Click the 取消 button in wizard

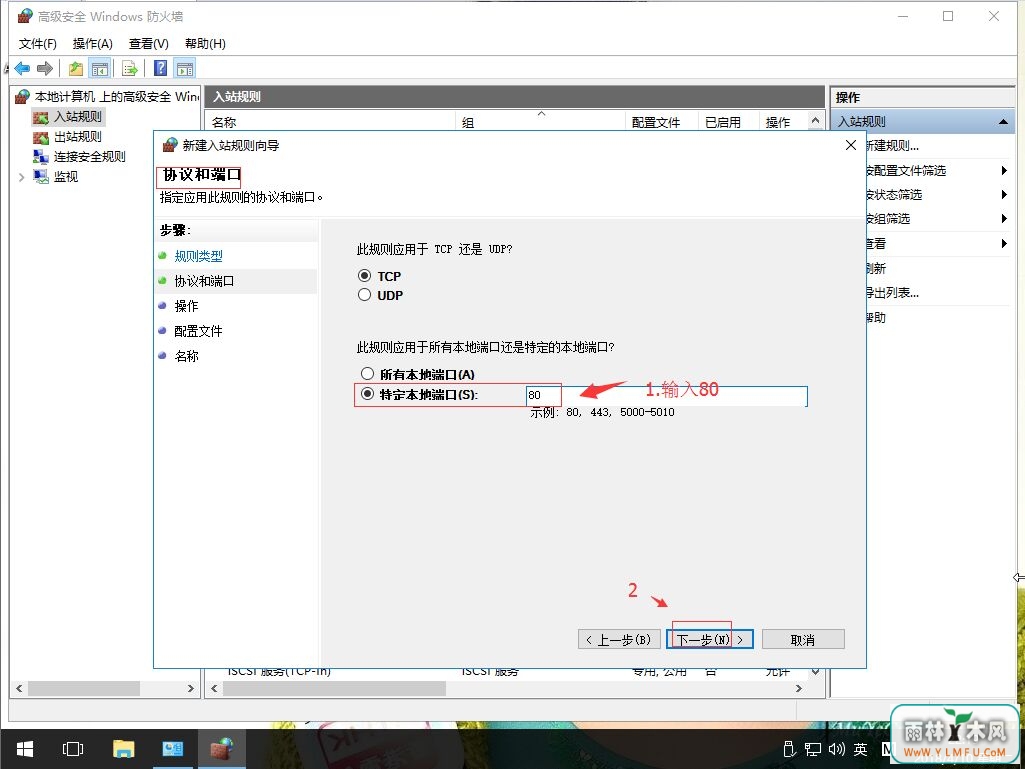803,640
